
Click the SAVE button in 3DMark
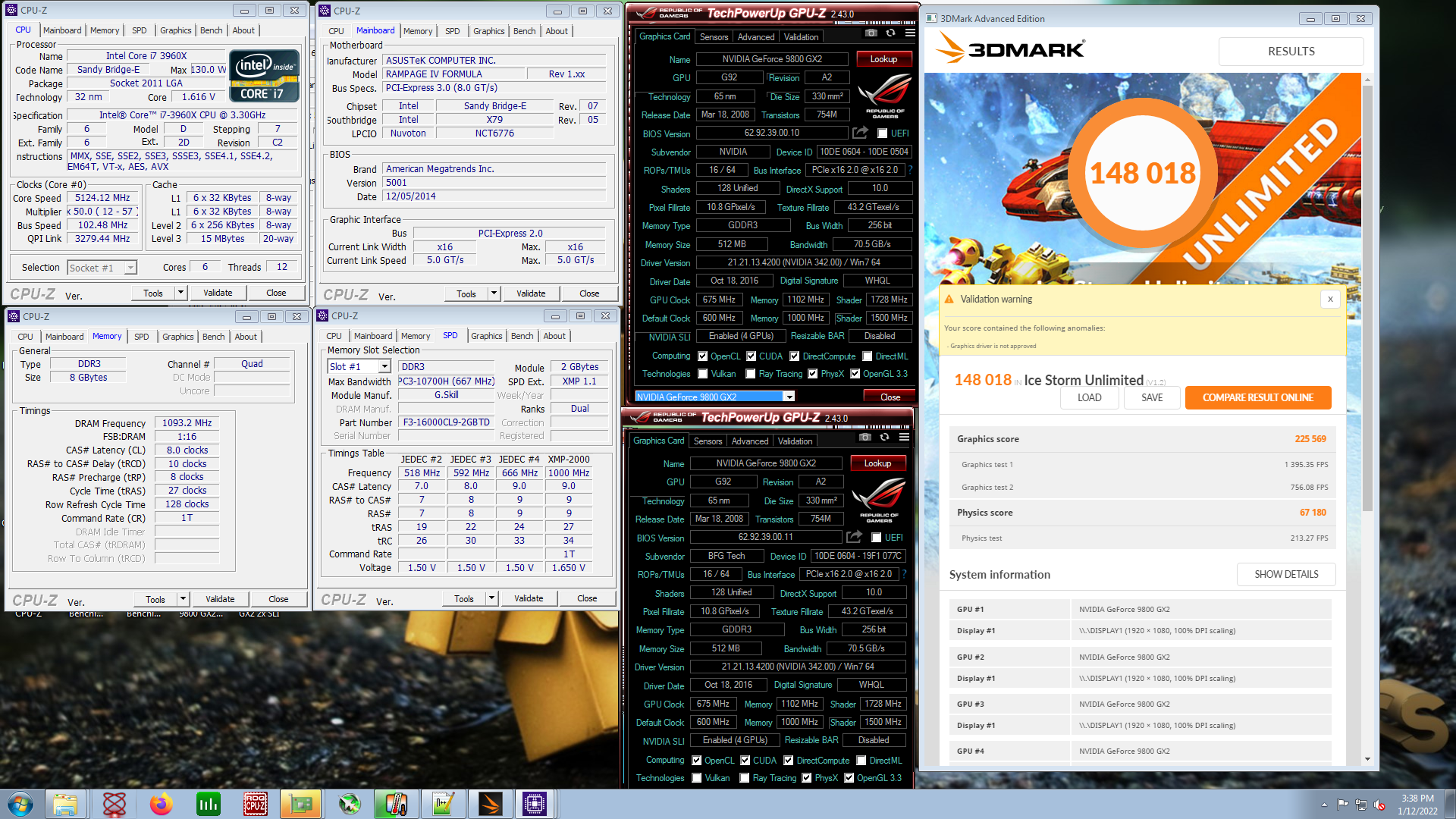[1151, 397]
